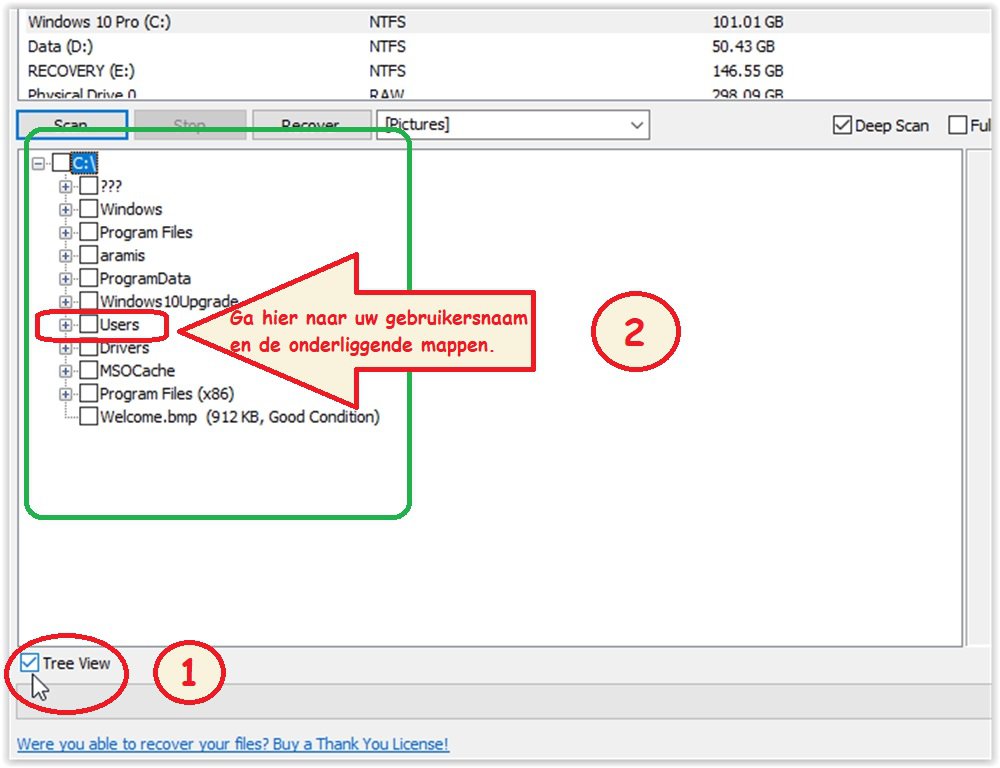Viewport: 1000px width, 768px height.
Task: Expand the ProgramData folder node
Action: pyautogui.click(x=65, y=279)
